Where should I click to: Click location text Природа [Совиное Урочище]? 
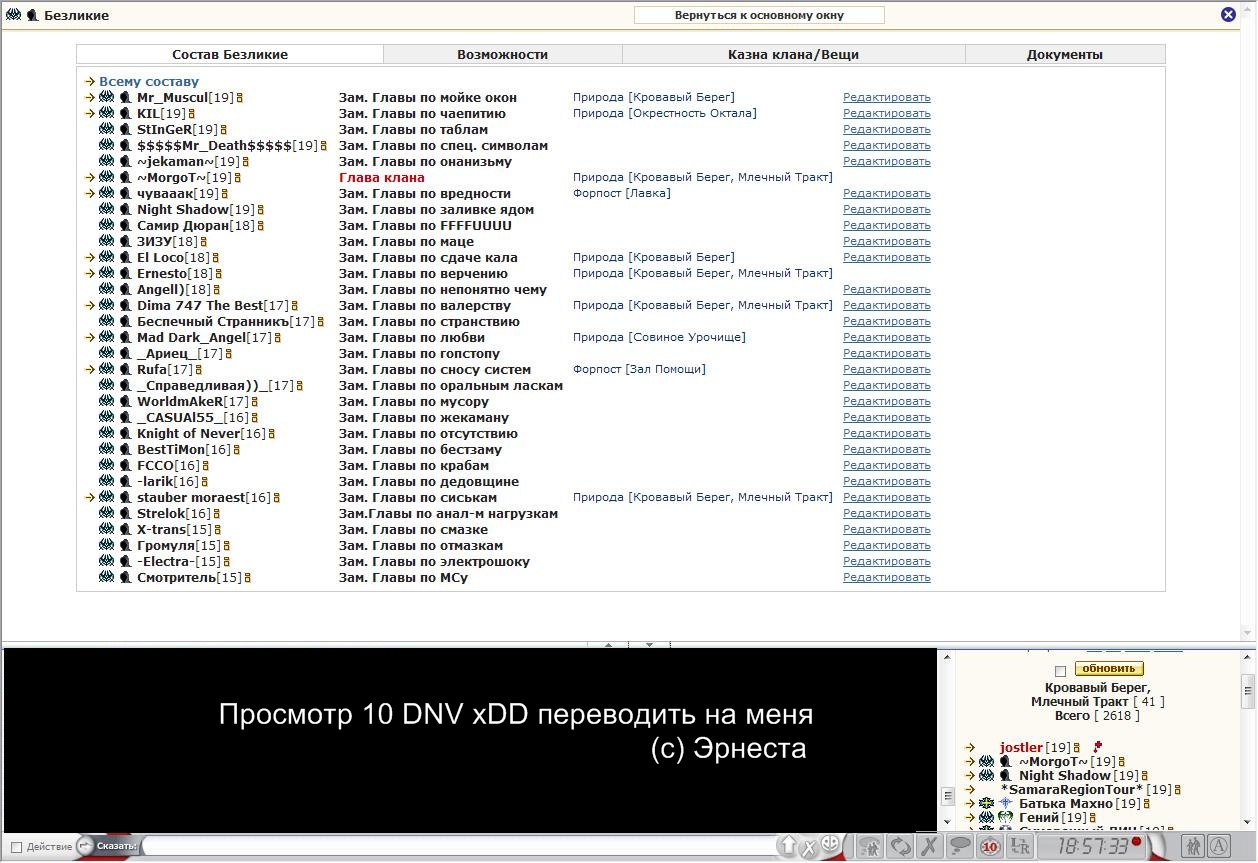point(659,338)
